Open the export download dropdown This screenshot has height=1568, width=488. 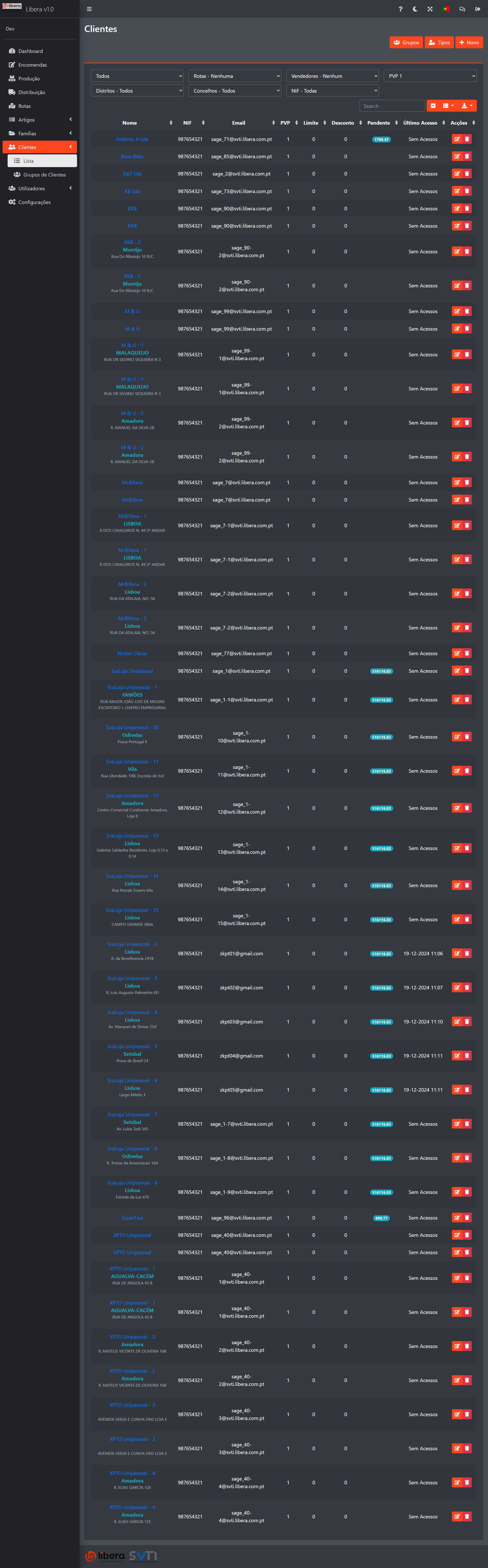[x=467, y=106]
